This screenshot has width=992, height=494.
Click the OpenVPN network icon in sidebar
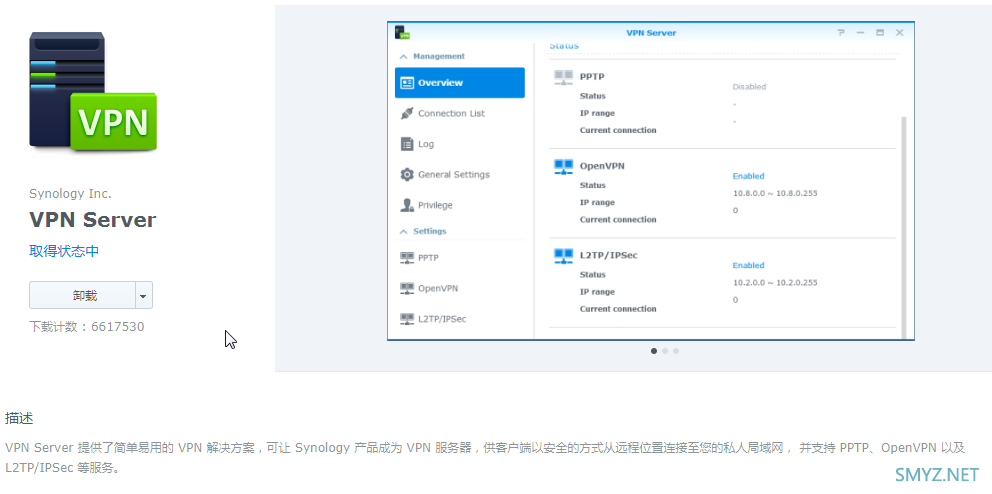click(x=407, y=288)
